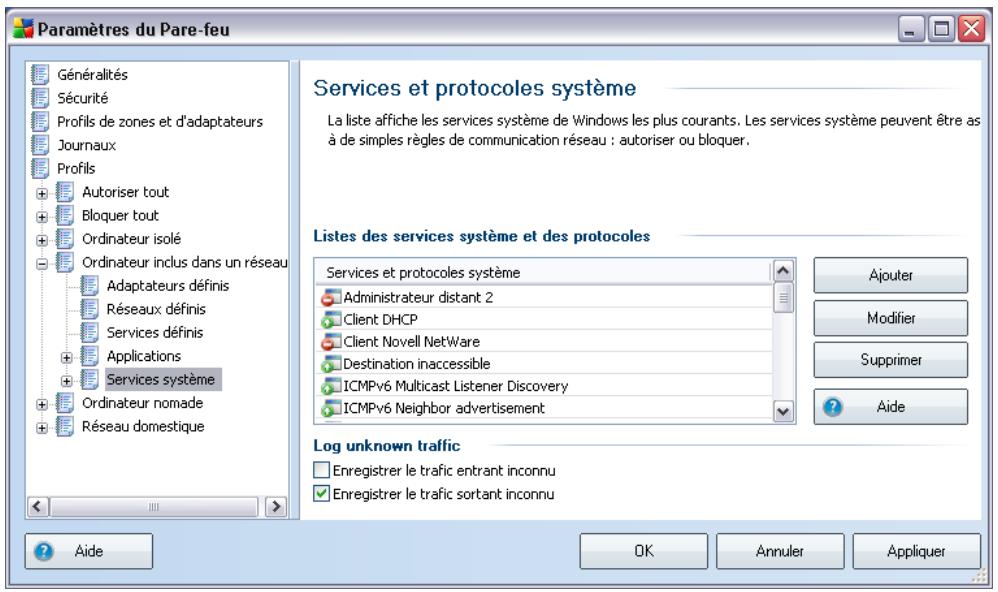
Task: Click the icon beside Réseaux définis
Action: pos(90,309)
